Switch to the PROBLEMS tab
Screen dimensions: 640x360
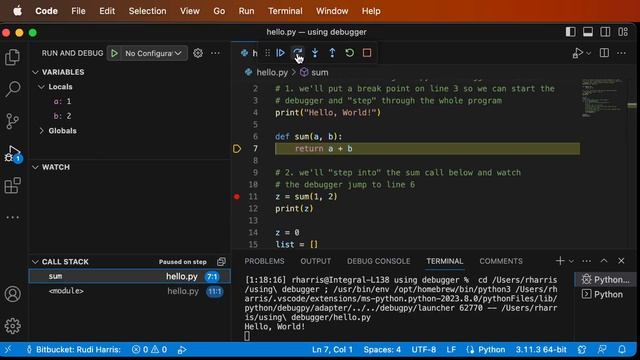(264, 261)
